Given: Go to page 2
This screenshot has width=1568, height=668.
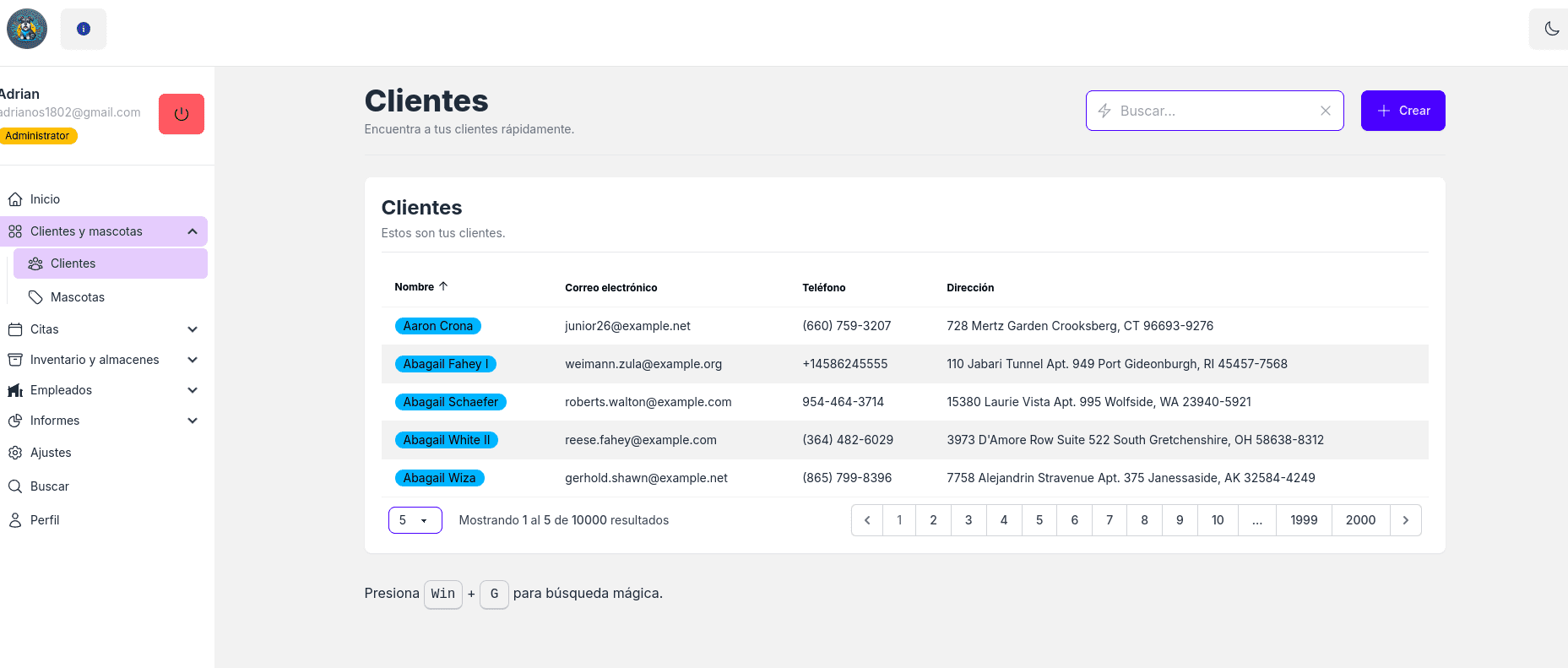Looking at the screenshot, I should [933, 520].
